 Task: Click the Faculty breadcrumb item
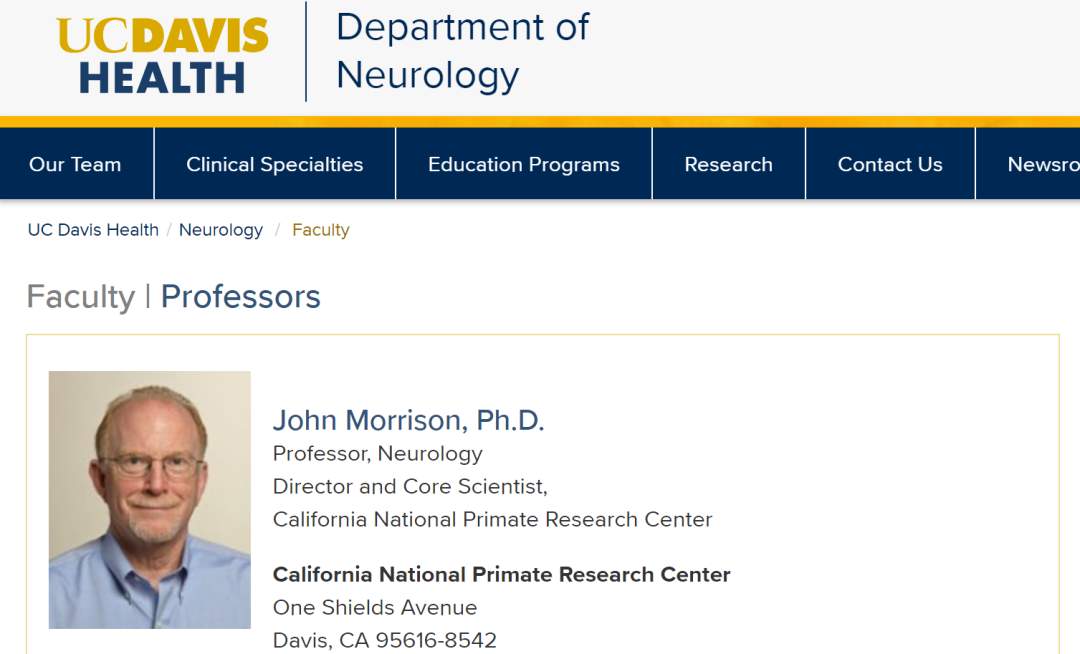[x=320, y=230]
